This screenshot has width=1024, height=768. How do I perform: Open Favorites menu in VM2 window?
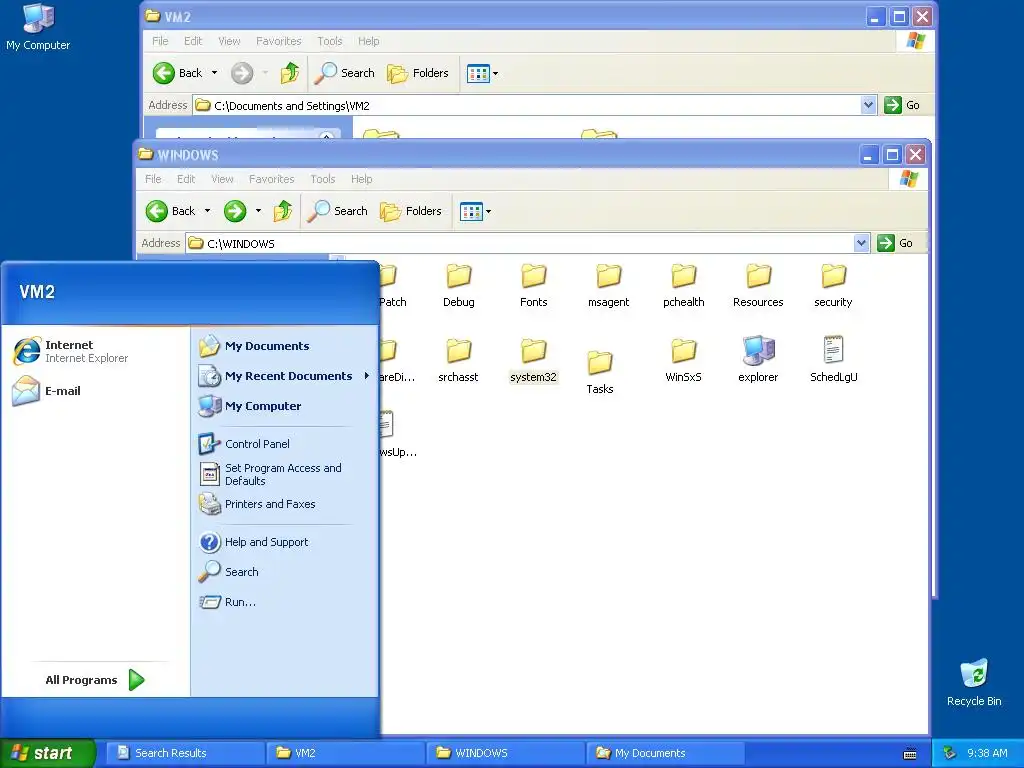pos(279,41)
